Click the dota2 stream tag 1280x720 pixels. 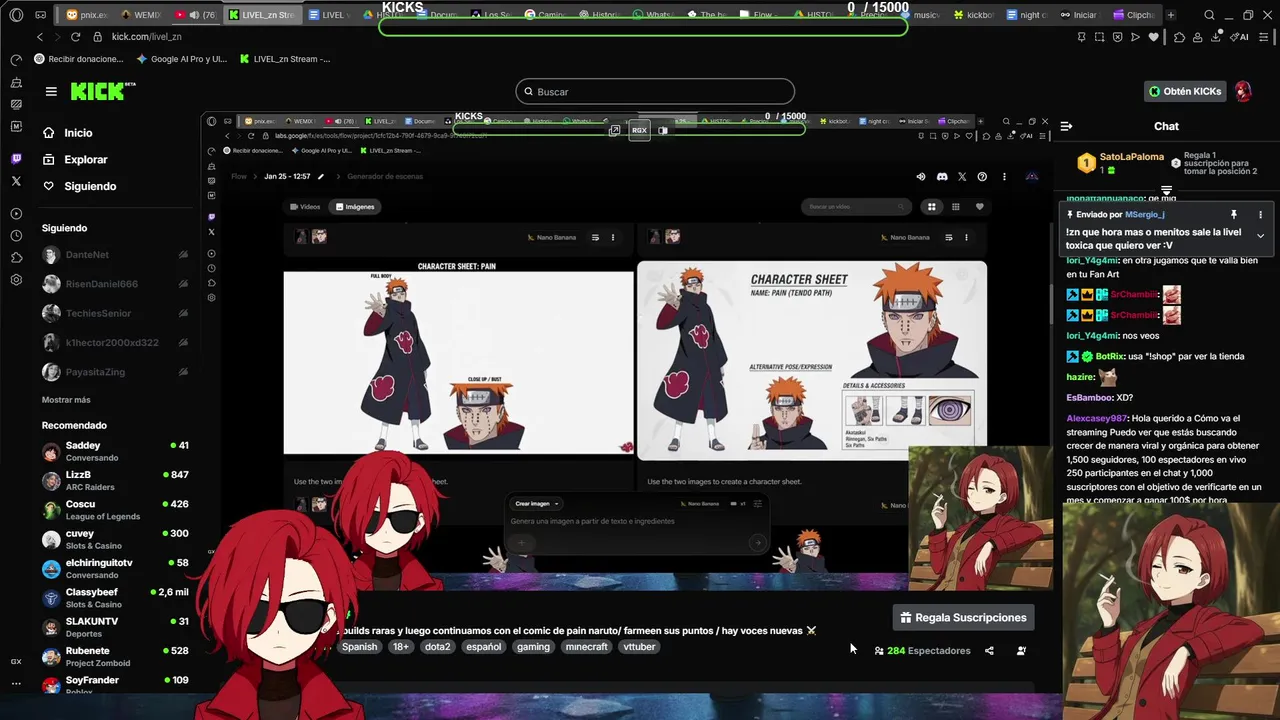coord(437,647)
